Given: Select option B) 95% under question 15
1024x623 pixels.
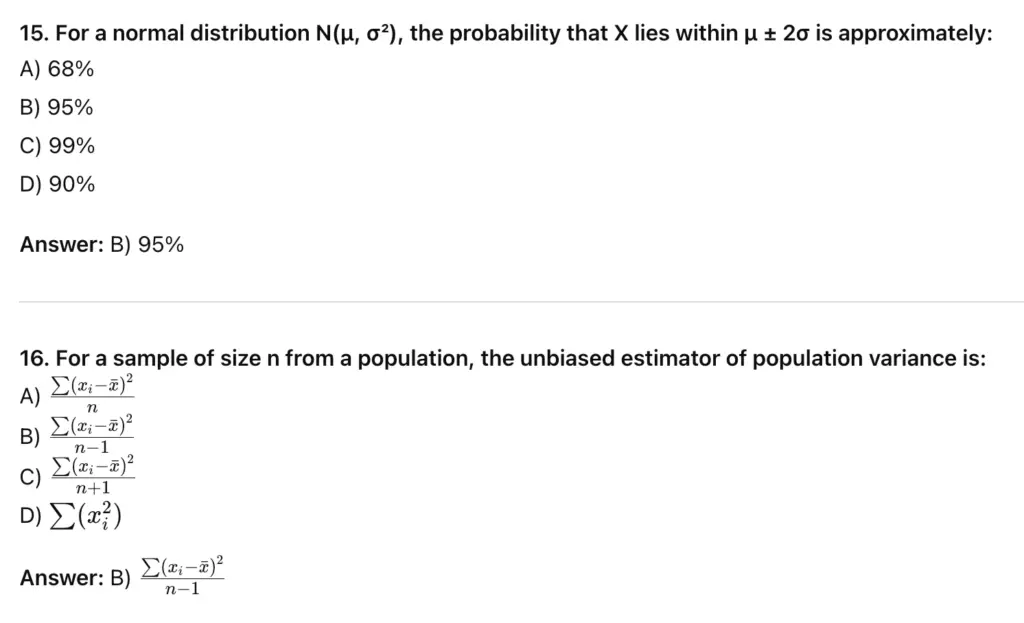Looking at the screenshot, I should pyautogui.click(x=57, y=108).
